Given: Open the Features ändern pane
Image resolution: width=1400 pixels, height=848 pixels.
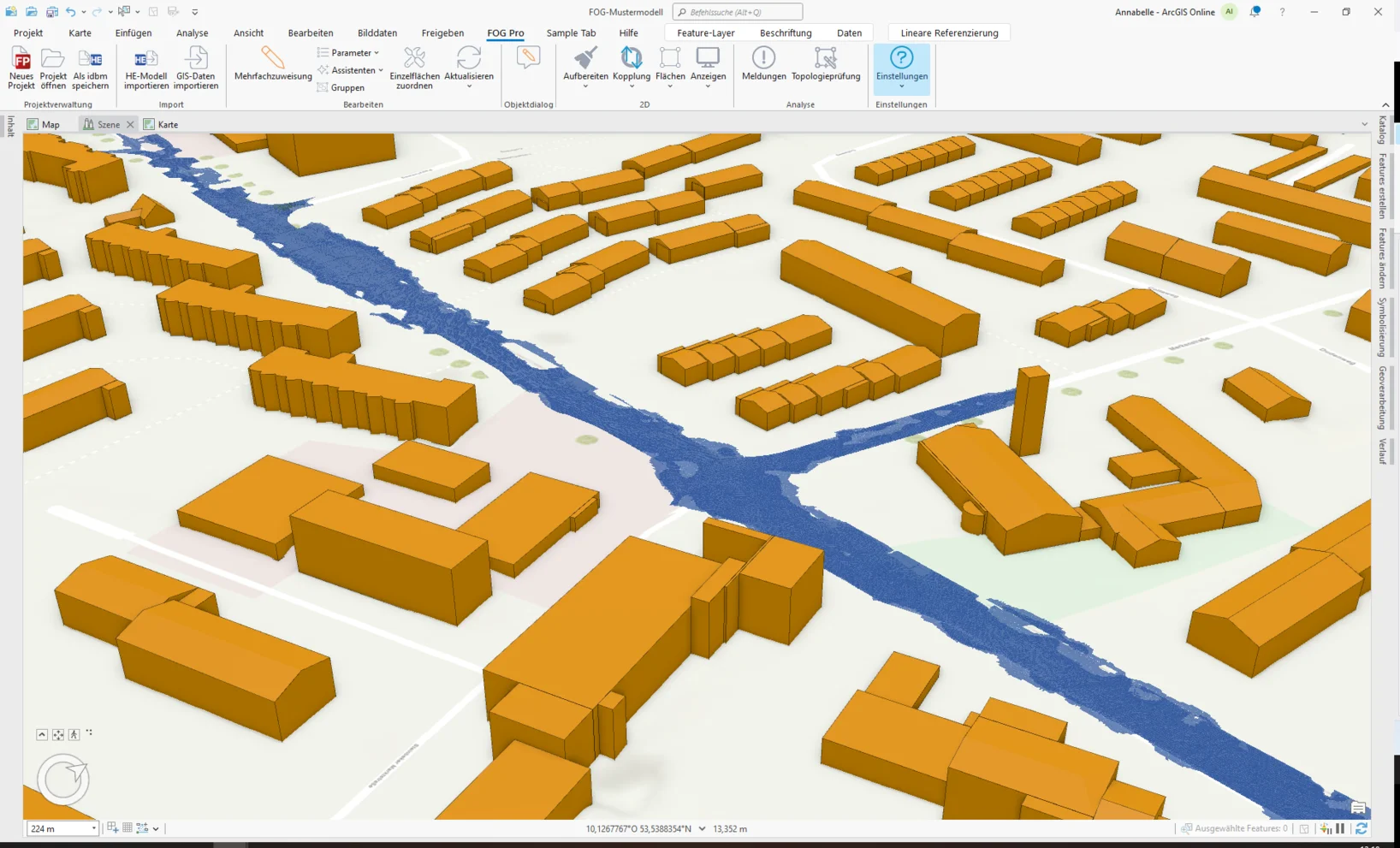Looking at the screenshot, I should (1382, 258).
